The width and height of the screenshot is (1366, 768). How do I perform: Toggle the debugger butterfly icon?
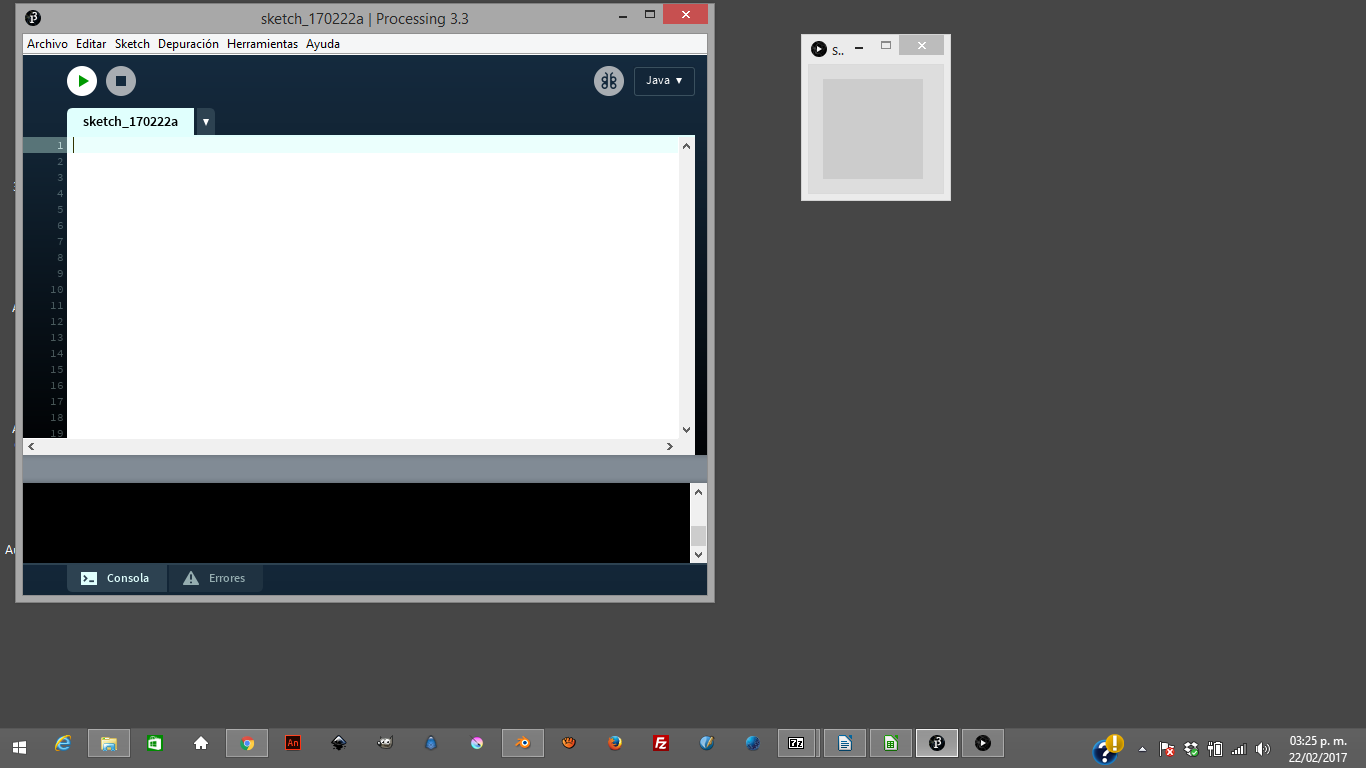[x=608, y=81]
